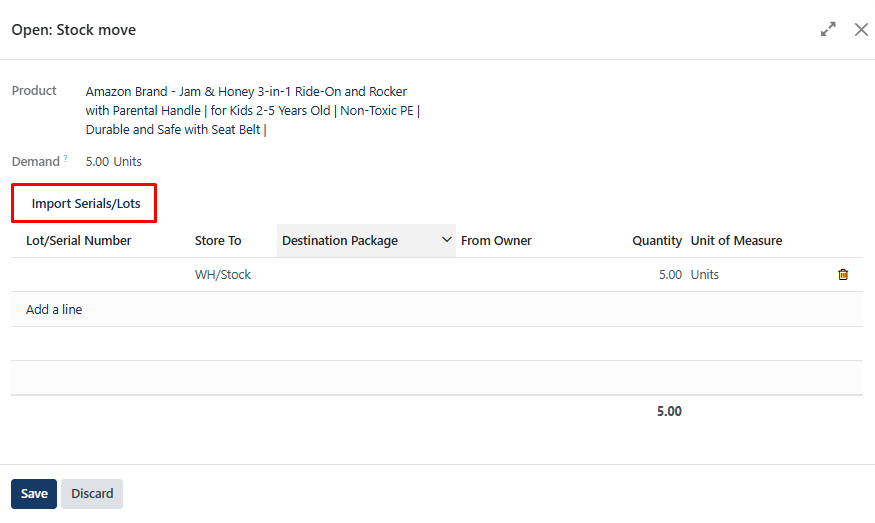This screenshot has height=523, width=875.
Task: Select the Units cell in the row
Action: tap(705, 275)
